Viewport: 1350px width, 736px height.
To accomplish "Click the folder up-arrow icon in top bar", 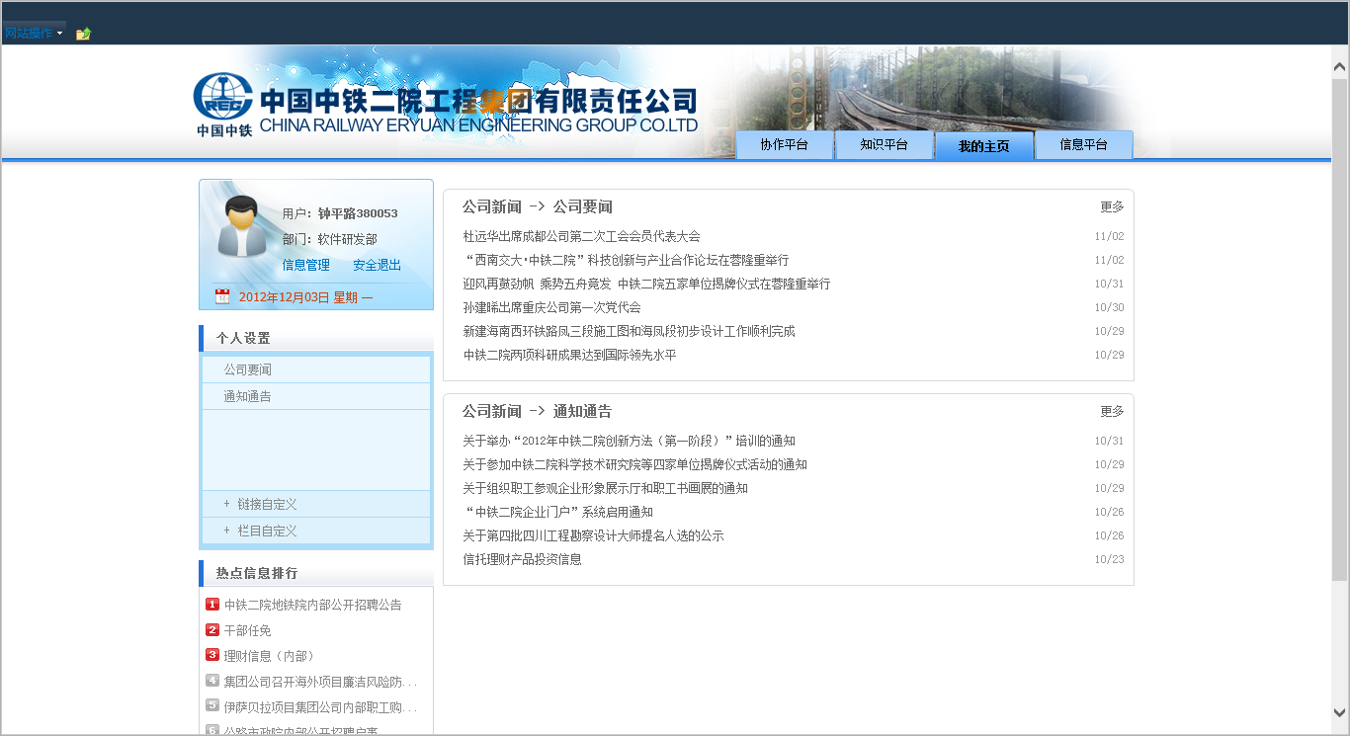I will 83,34.
